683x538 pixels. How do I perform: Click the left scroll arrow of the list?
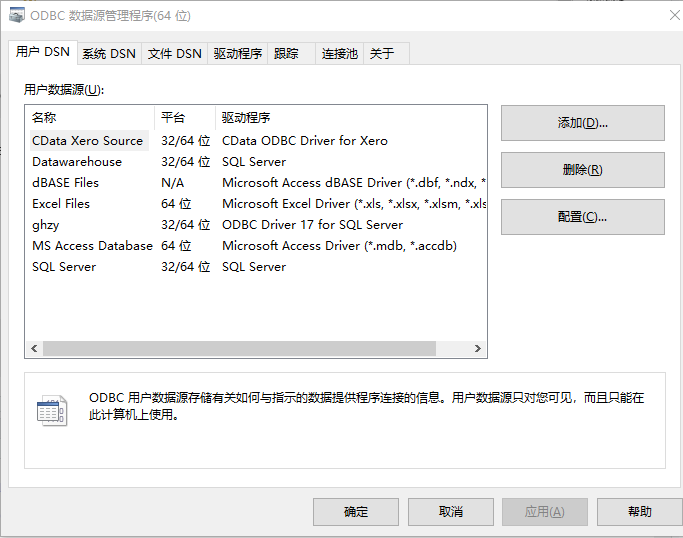point(34,349)
